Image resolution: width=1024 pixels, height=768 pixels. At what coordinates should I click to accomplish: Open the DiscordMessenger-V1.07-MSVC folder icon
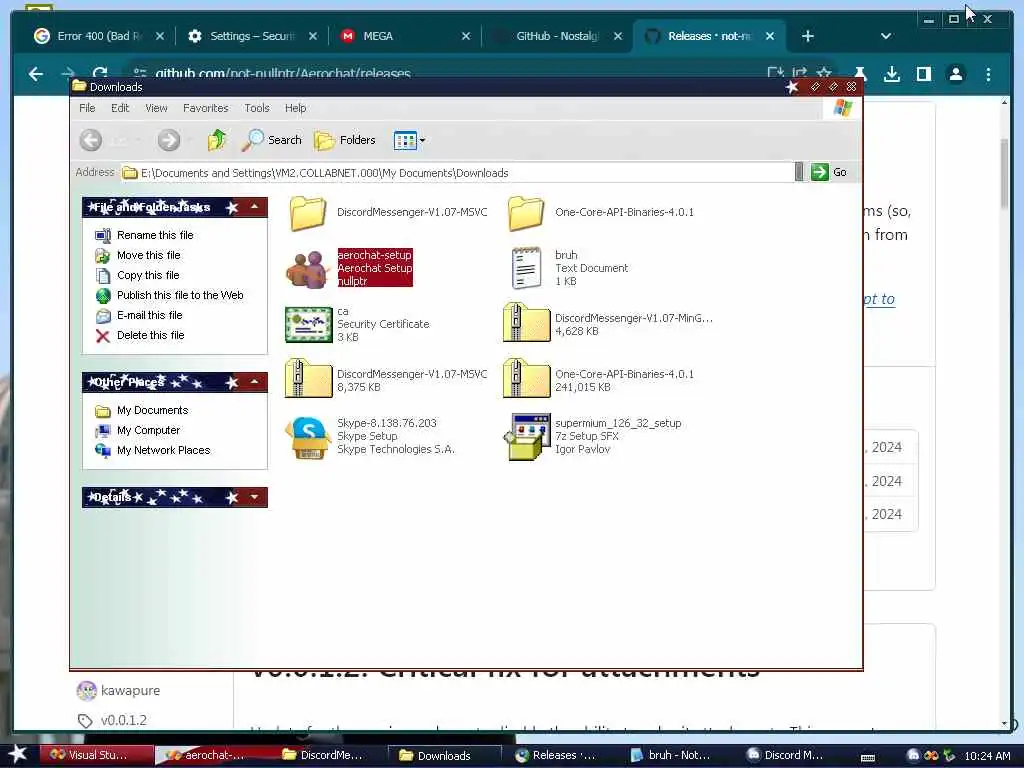308,213
